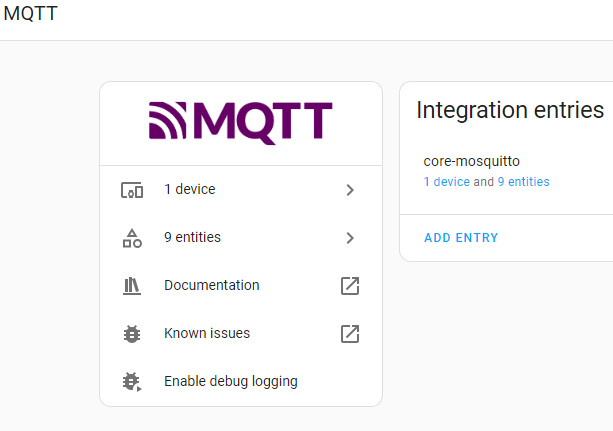Enable debug logging via its label

pyautogui.click(x=231, y=381)
